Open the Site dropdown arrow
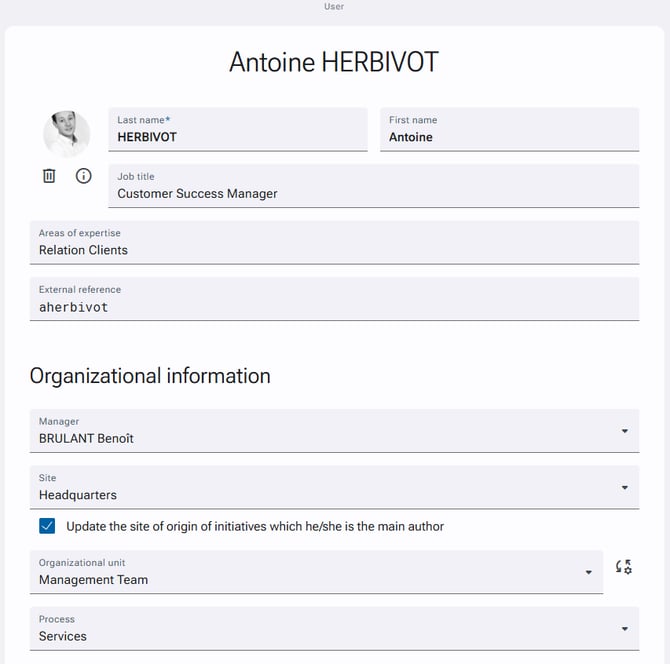Image resolution: width=670 pixels, height=664 pixels. click(x=625, y=487)
